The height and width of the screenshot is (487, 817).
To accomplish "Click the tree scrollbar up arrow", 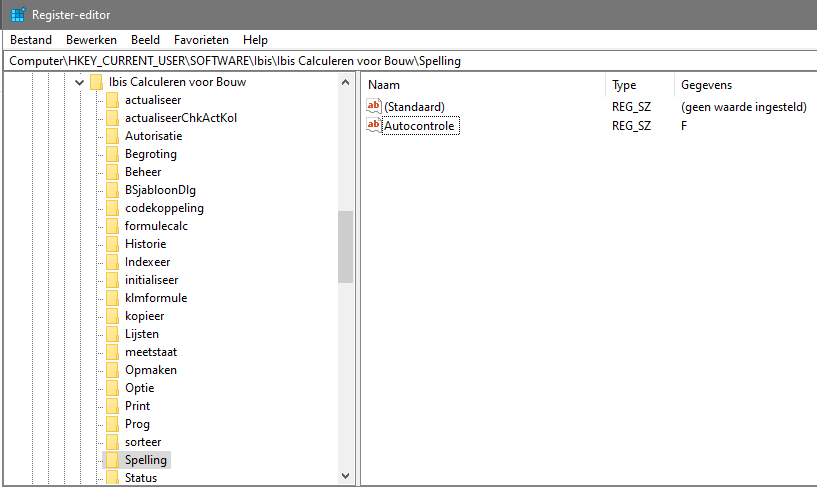I will [345, 82].
